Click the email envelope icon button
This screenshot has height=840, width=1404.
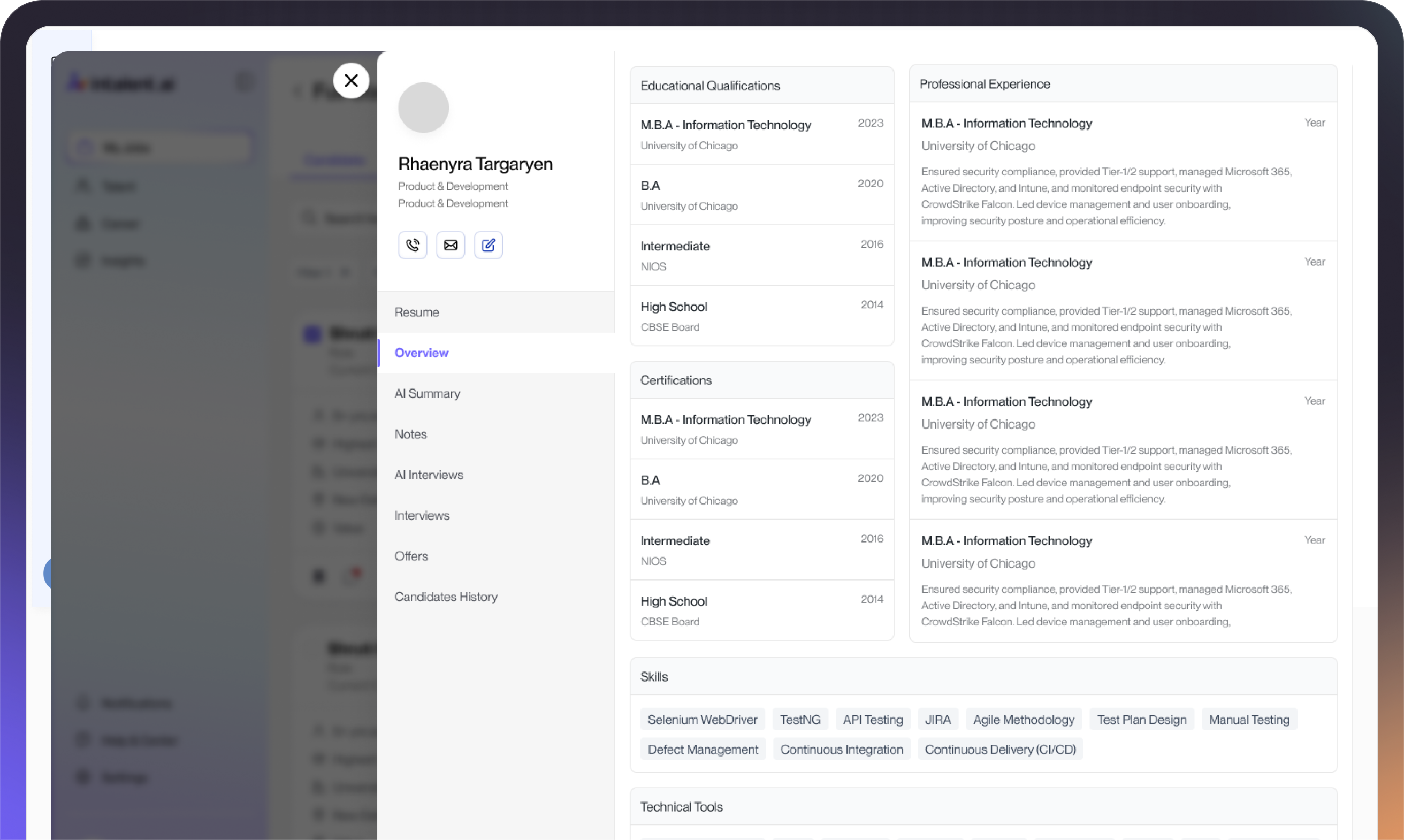451,245
